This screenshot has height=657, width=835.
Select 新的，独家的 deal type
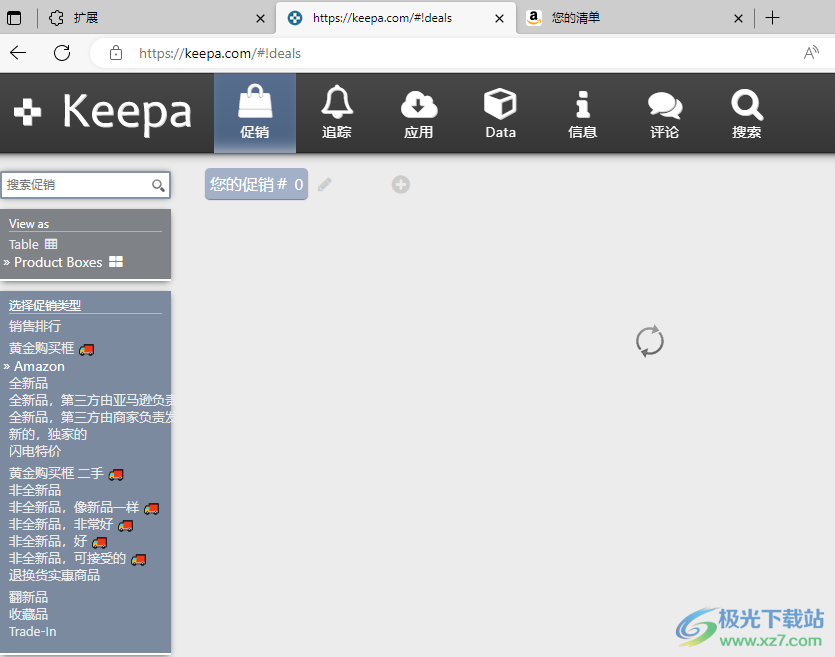pyautogui.click(x=47, y=434)
